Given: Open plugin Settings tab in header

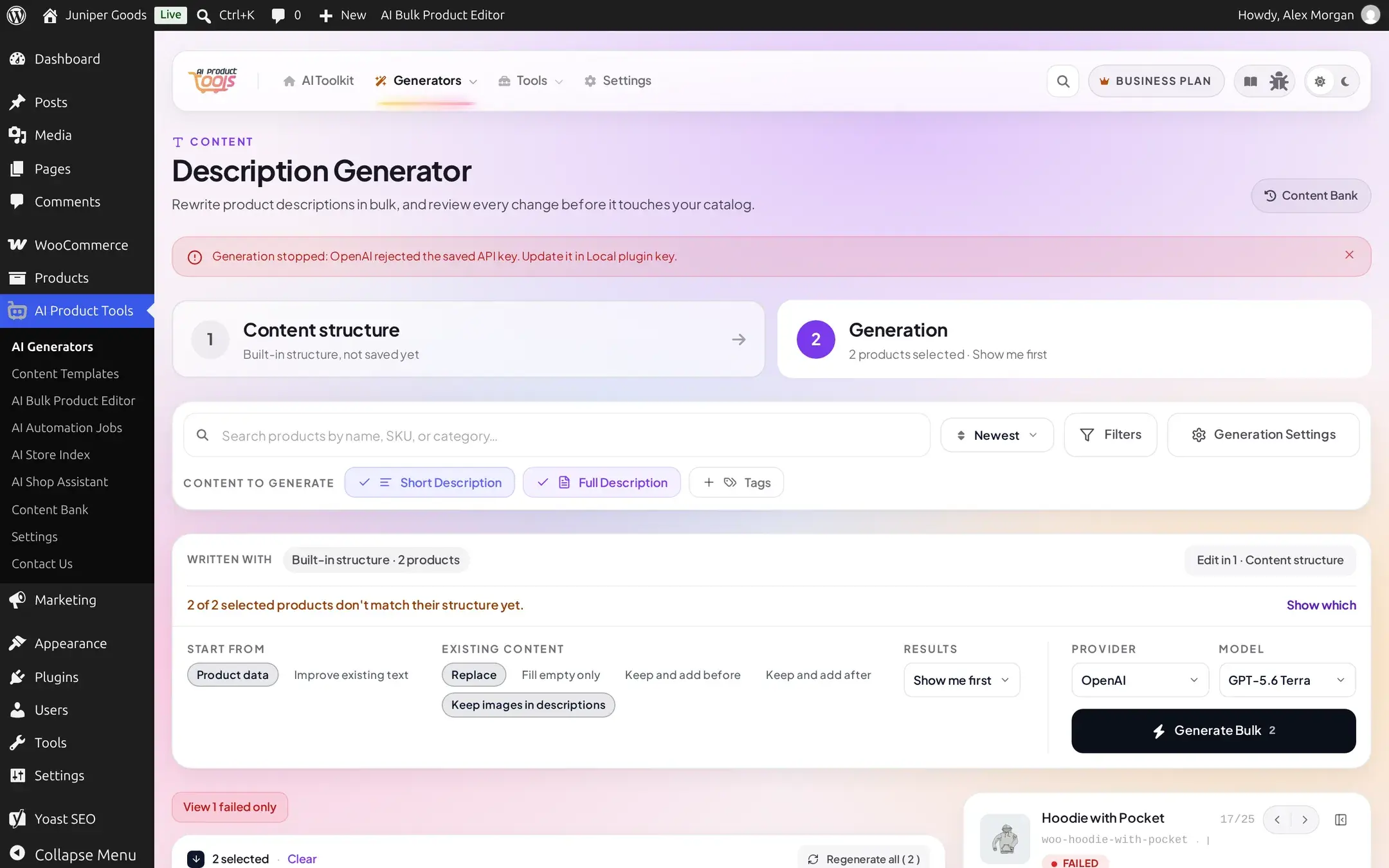Looking at the screenshot, I should (x=617, y=81).
